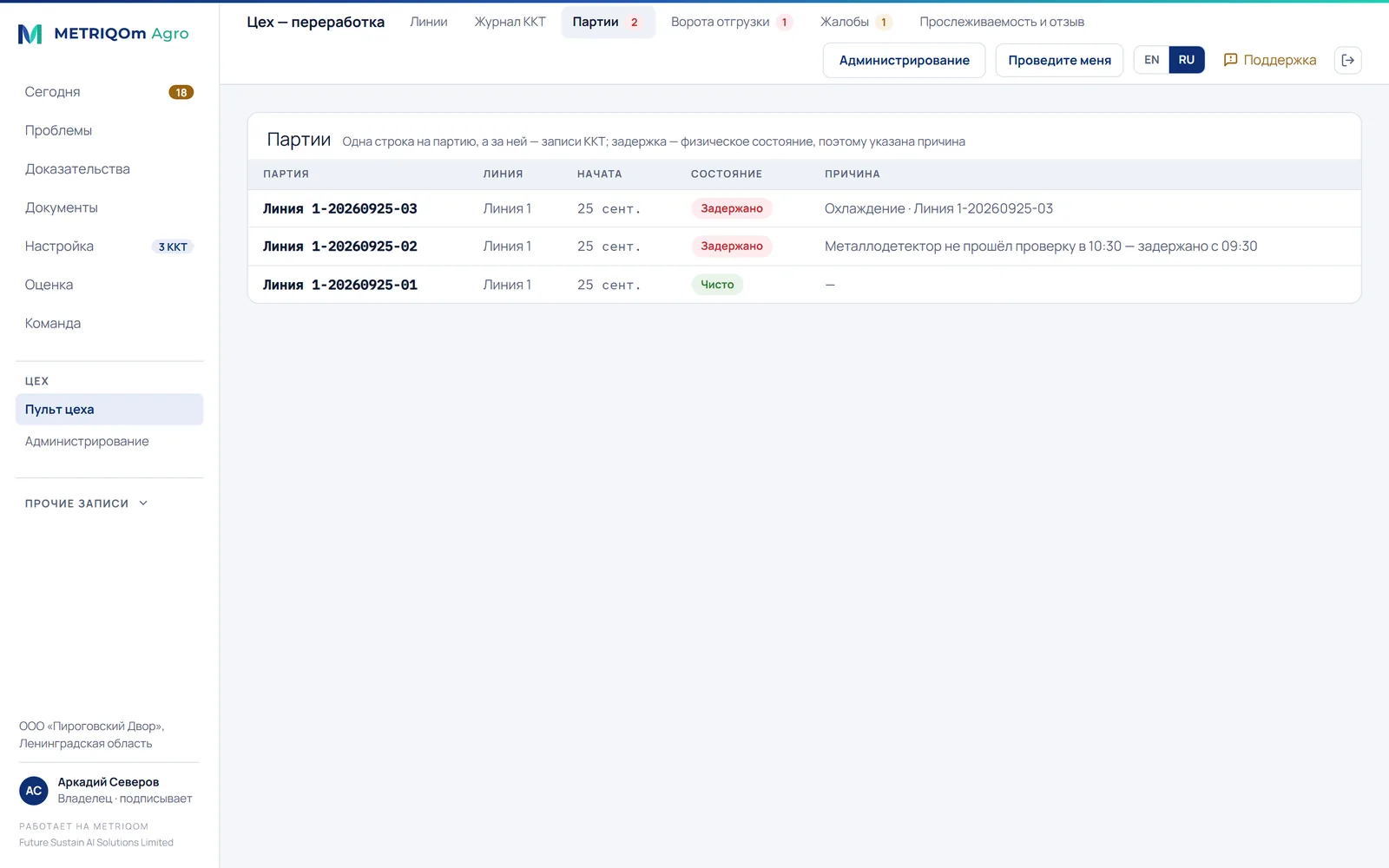Click the METRIQOm Agro logo

[103, 34]
